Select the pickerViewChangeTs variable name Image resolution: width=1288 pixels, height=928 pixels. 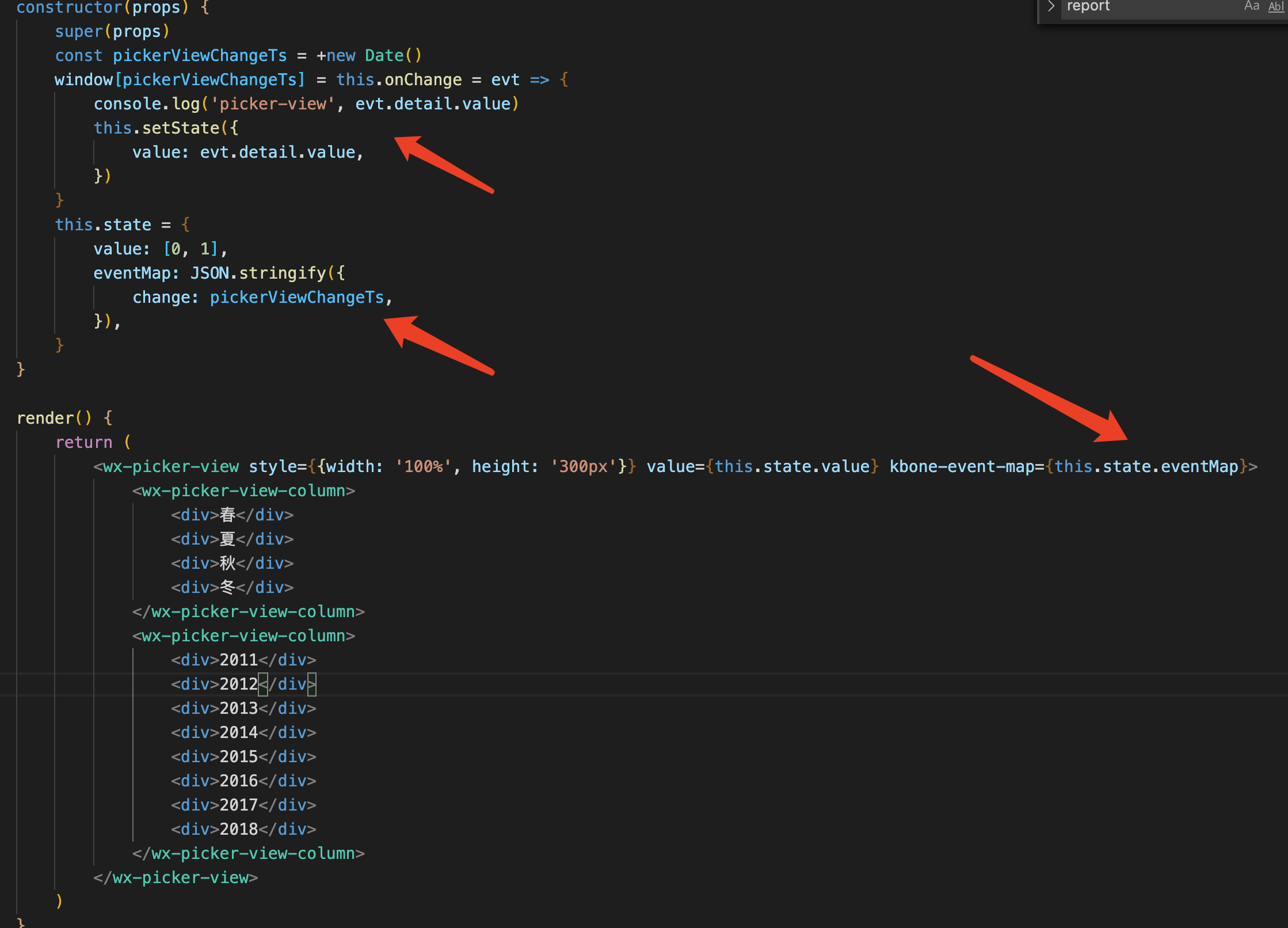200,55
